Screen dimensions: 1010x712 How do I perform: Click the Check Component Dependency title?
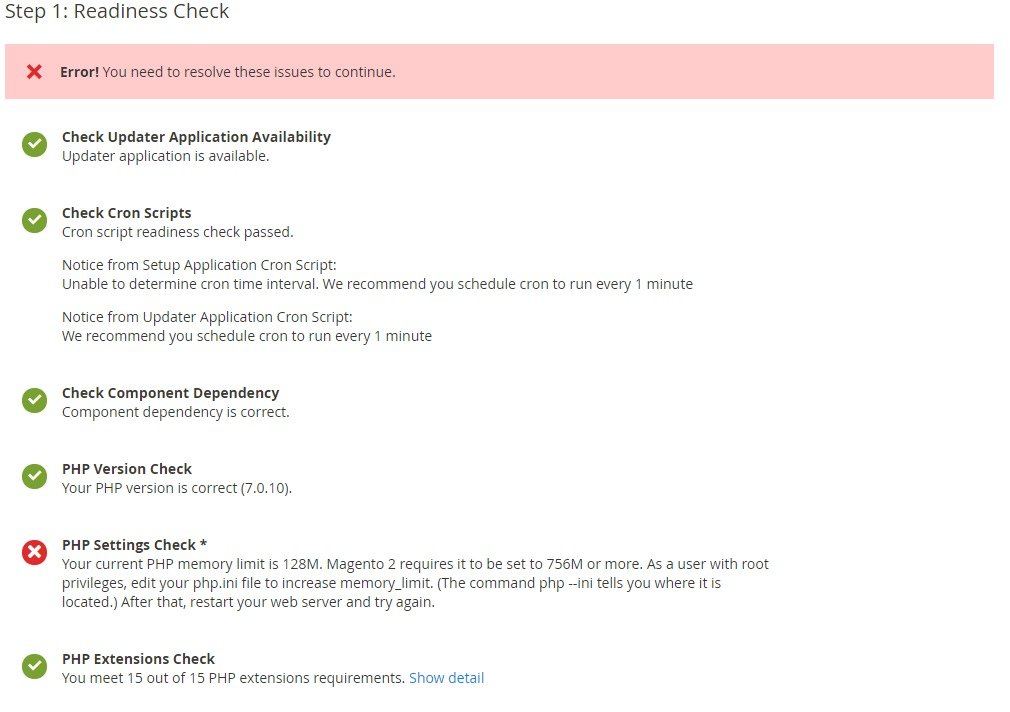pyautogui.click(x=171, y=393)
